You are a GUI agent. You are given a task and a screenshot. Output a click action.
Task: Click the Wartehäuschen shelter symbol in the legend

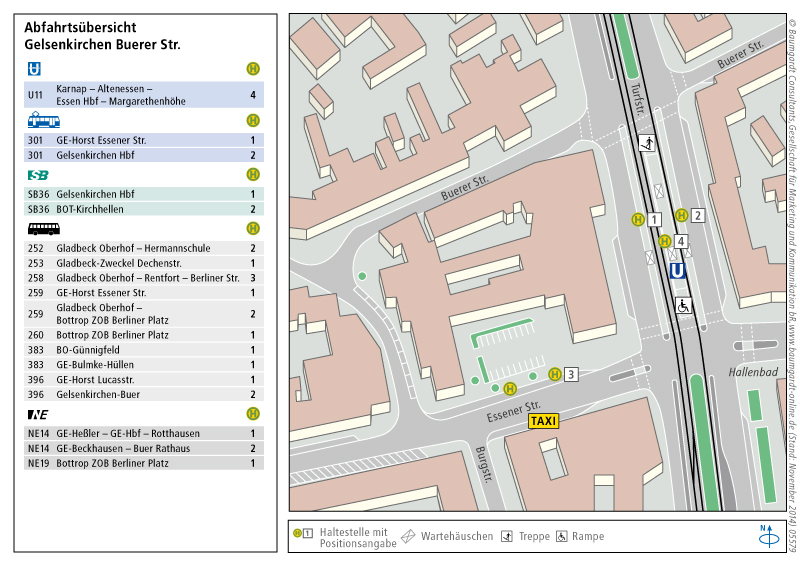pos(408,536)
